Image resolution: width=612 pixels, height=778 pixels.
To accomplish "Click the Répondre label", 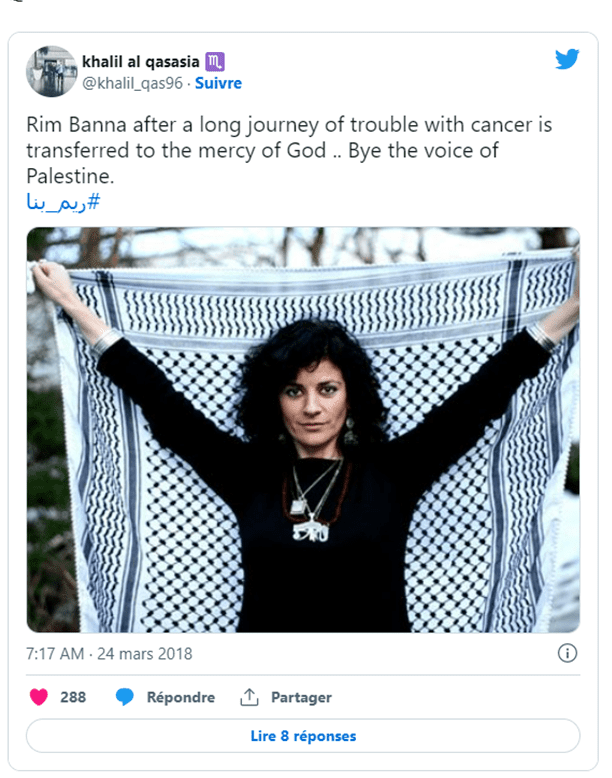I will (181, 698).
